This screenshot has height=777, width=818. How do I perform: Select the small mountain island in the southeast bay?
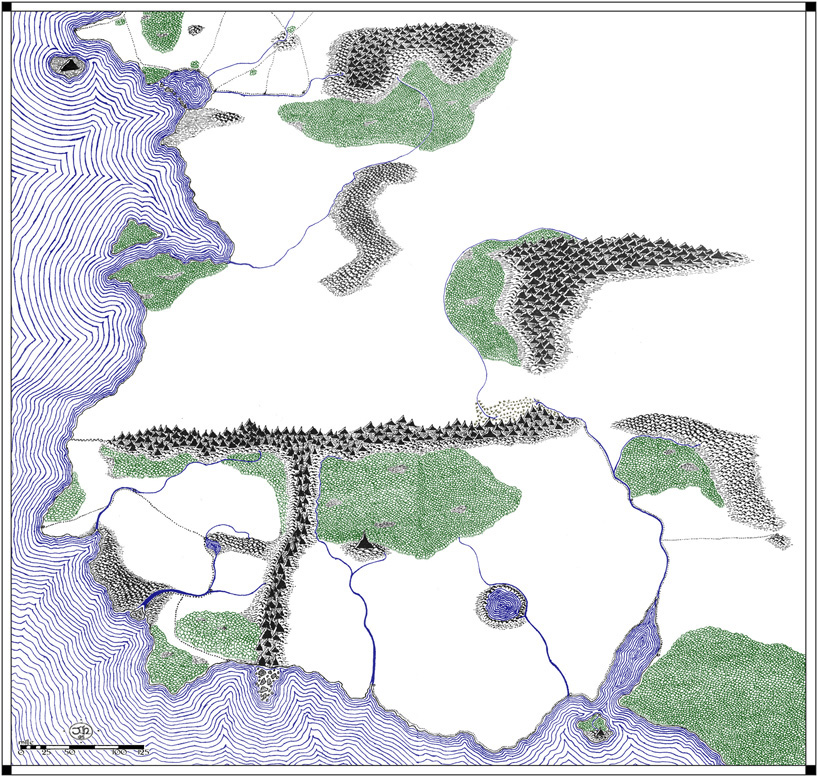pyautogui.click(x=598, y=729)
